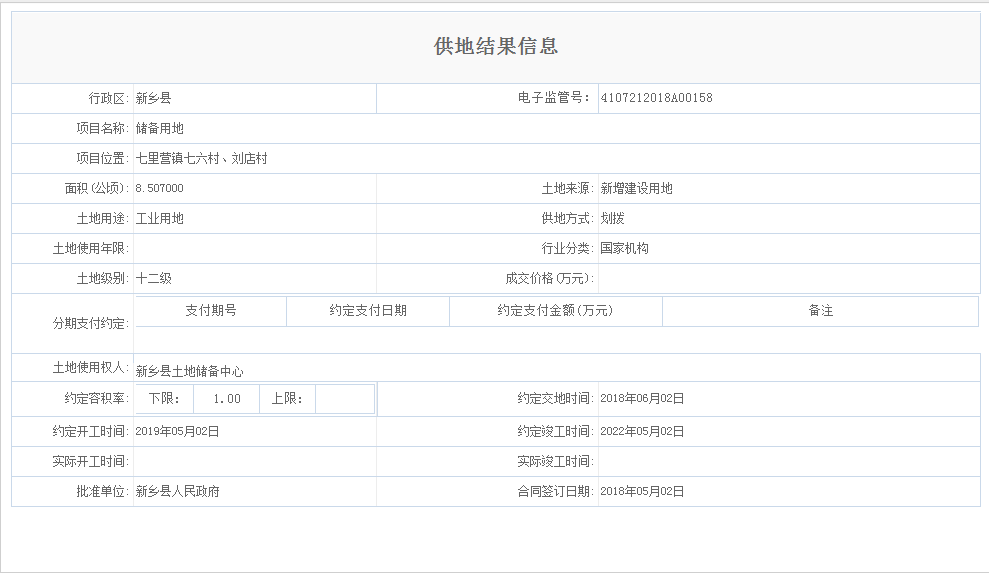Image resolution: width=989 pixels, height=573 pixels.
Task: Click the 土地用途 value 工业用地
Action: tap(160, 218)
